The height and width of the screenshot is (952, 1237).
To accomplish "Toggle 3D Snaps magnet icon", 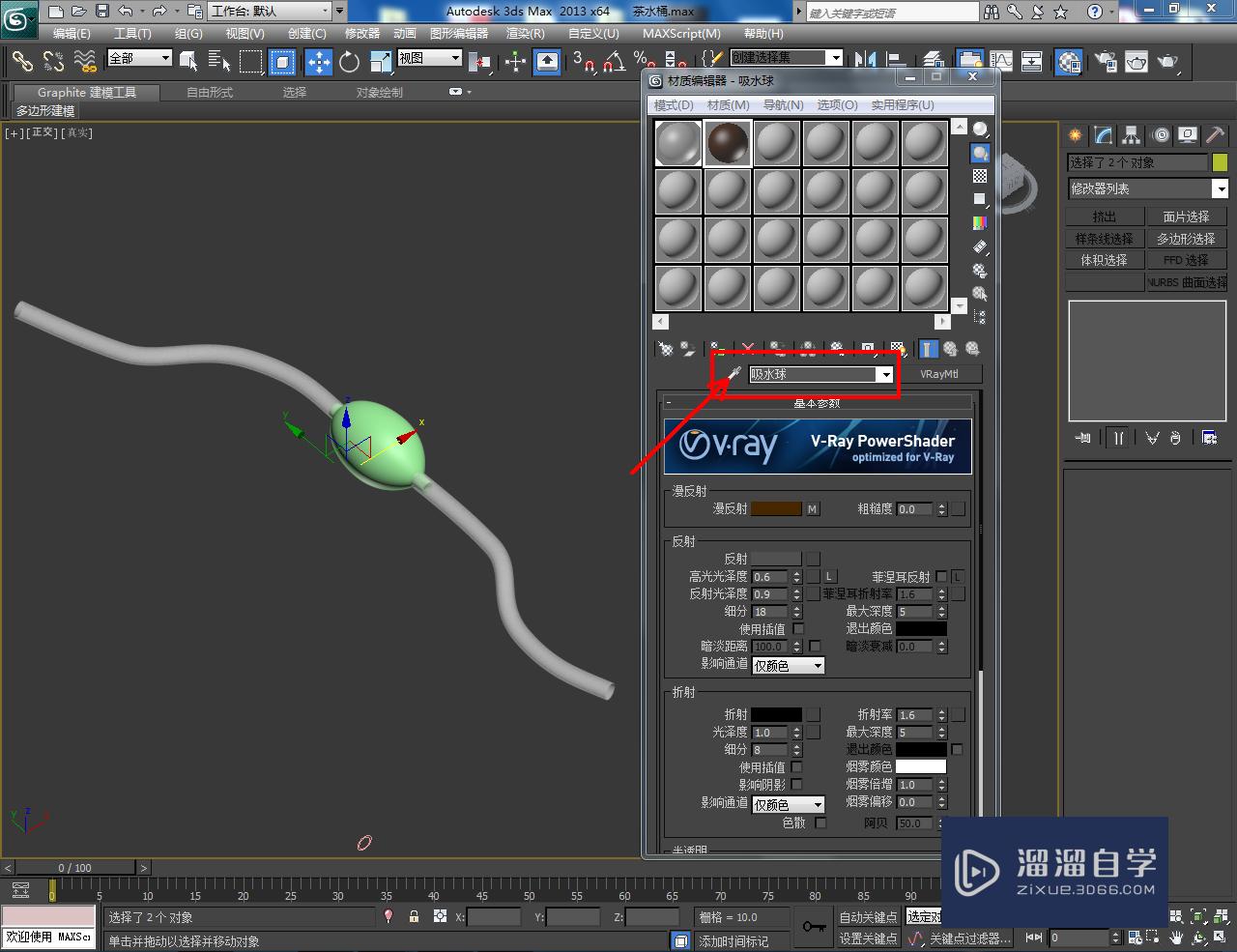I will pyautogui.click(x=583, y=62).
